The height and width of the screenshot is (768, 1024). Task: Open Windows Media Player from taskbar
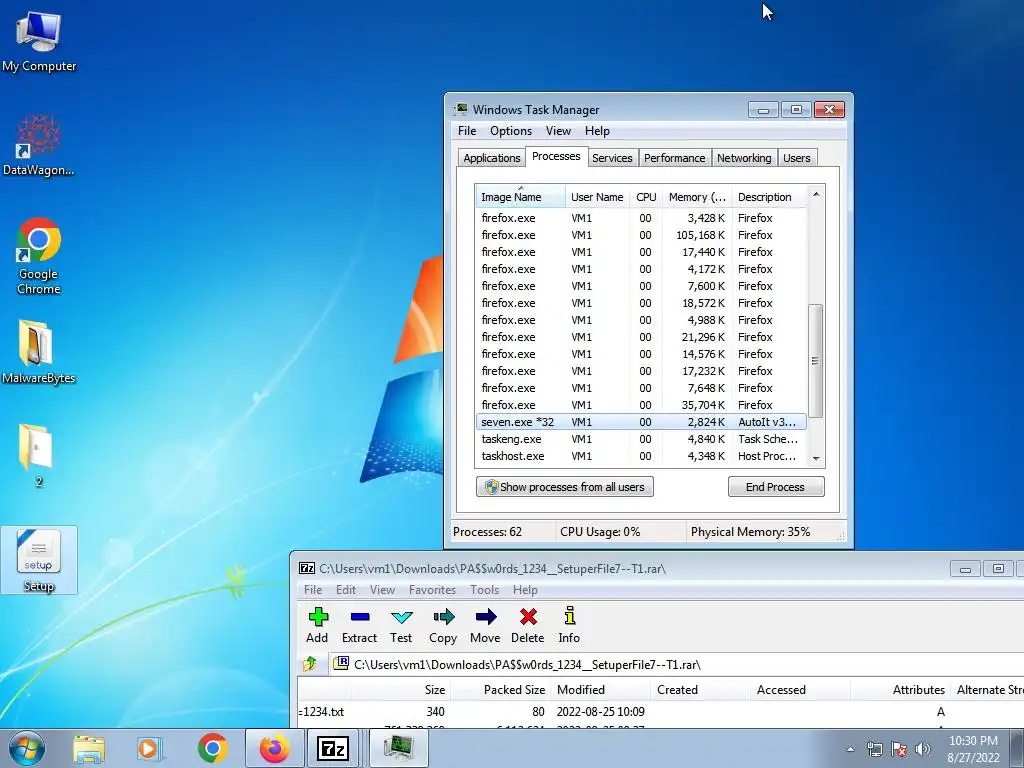150,748
